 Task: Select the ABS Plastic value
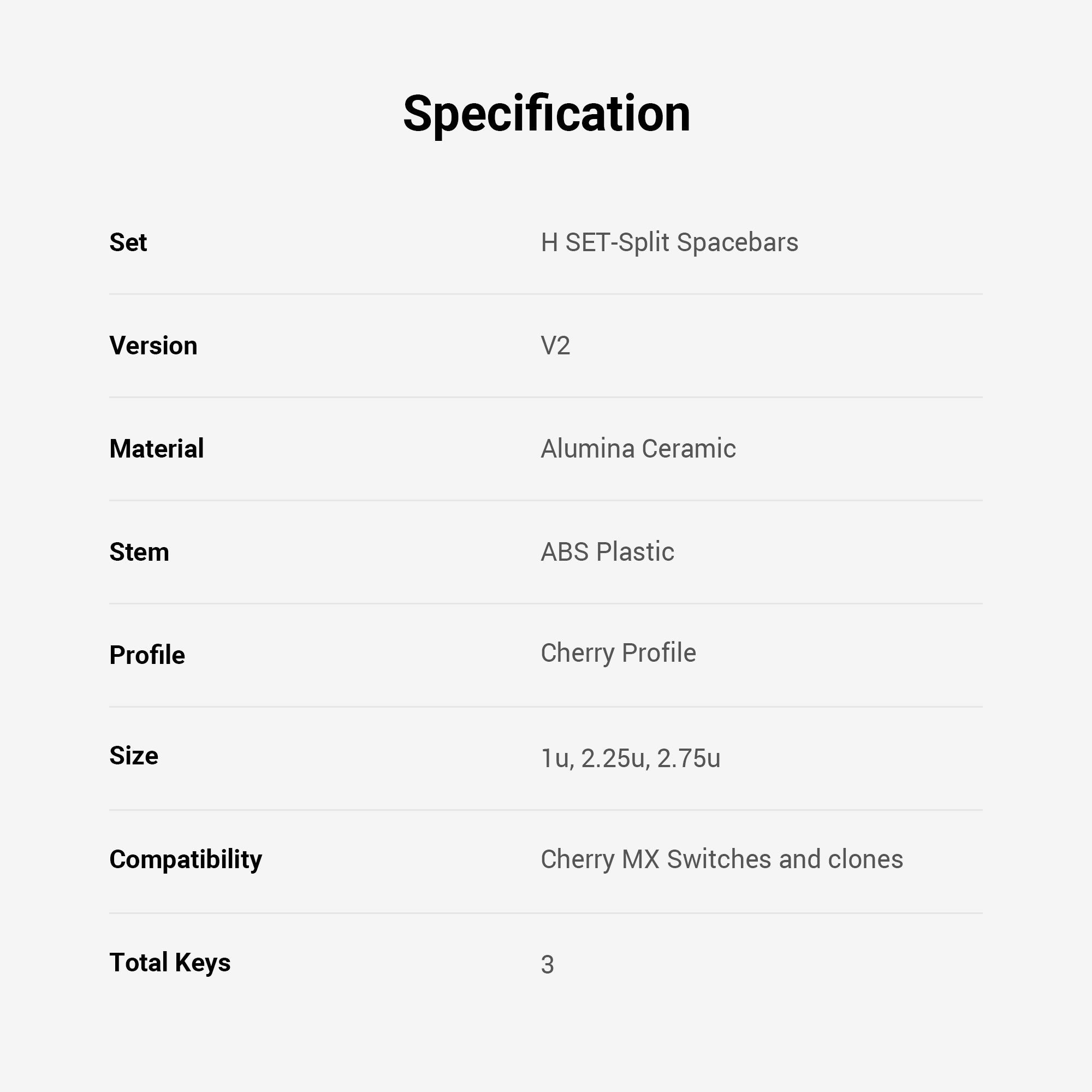pyautogui.click(x=607, y=551)
